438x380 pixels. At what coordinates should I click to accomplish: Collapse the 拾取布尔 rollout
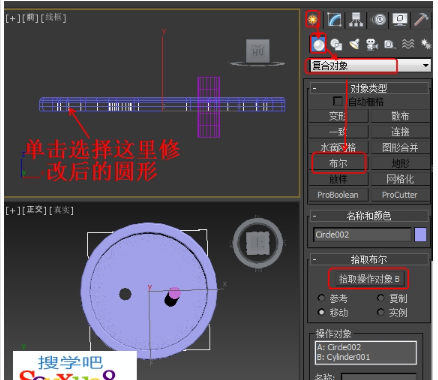369,259
